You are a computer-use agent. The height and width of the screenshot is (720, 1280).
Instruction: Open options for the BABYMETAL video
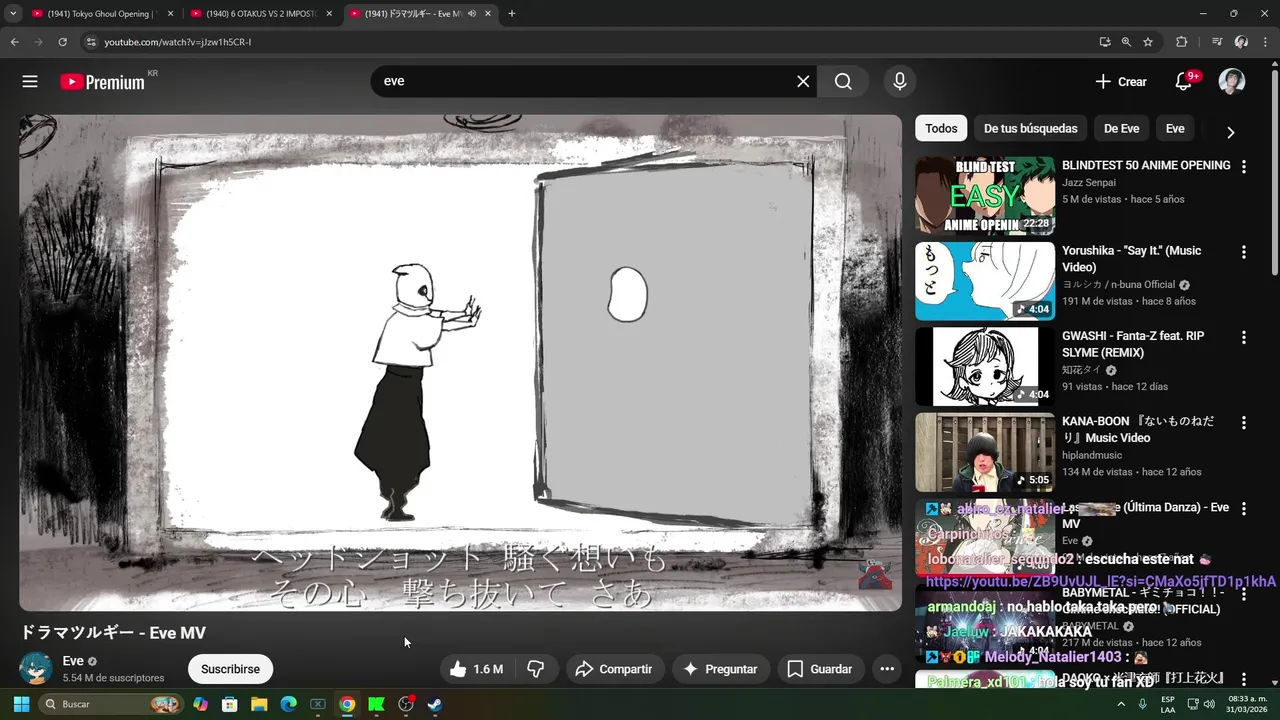click(x=1244, y=594)
